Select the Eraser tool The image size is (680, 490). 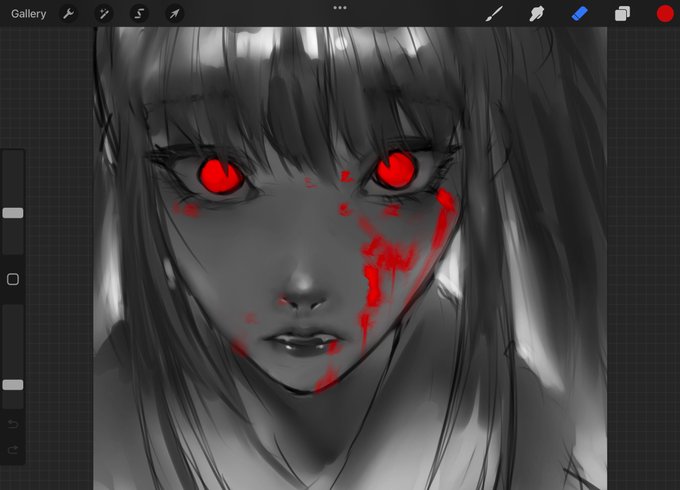point(579,14)
